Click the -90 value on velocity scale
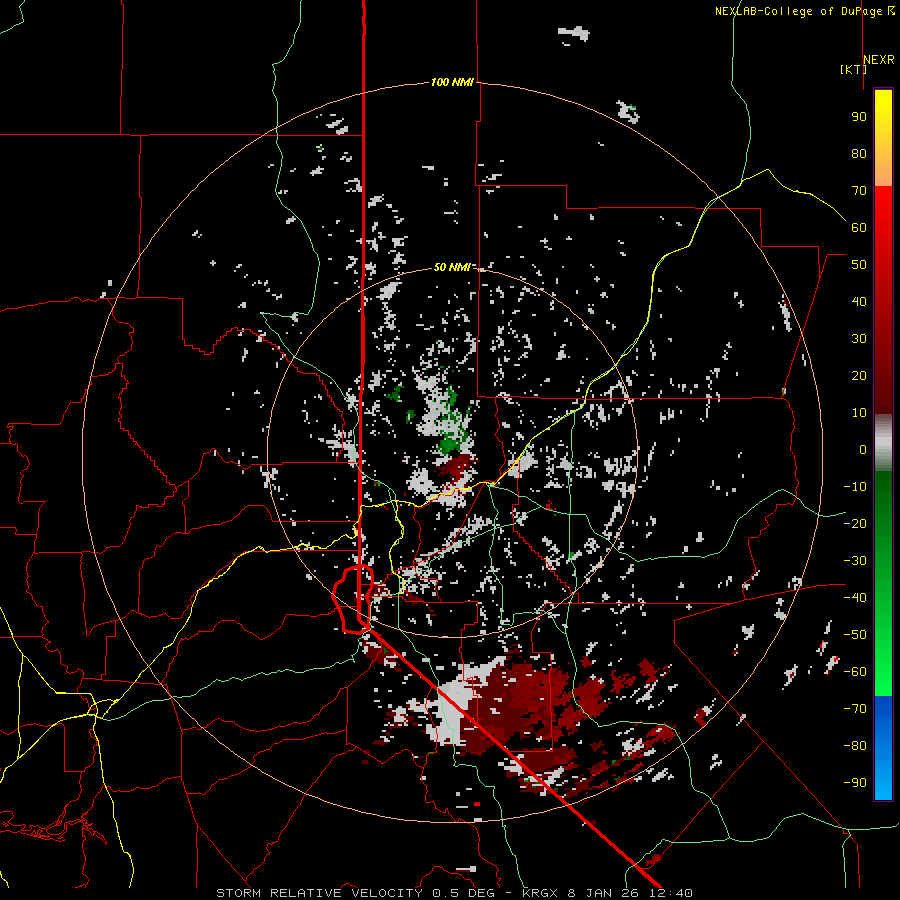Viewport: 900px width, 900px height. click(855, 783)
